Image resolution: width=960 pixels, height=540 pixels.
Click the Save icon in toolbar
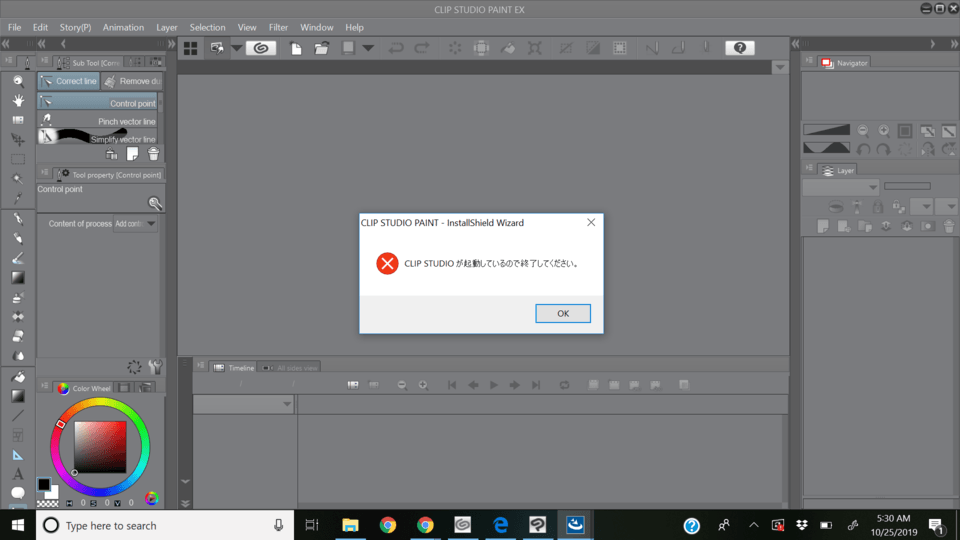[348, 48]
